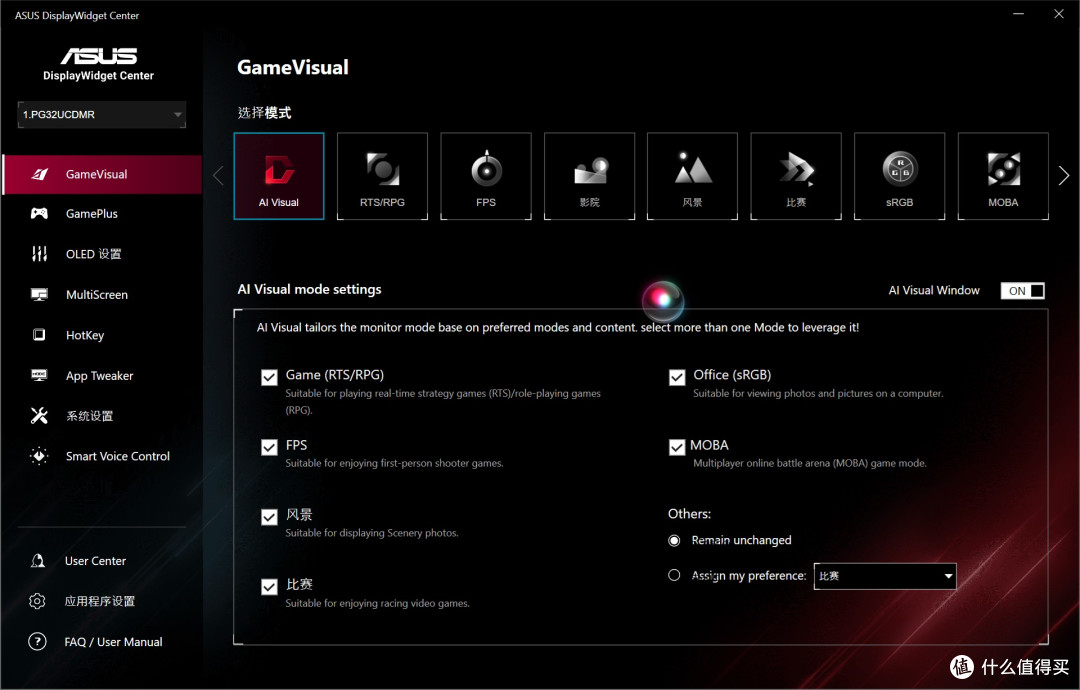Open the 1.PG32UCDMR monitor dropdown
1080x690 pixels.
[x=101, y=114]
